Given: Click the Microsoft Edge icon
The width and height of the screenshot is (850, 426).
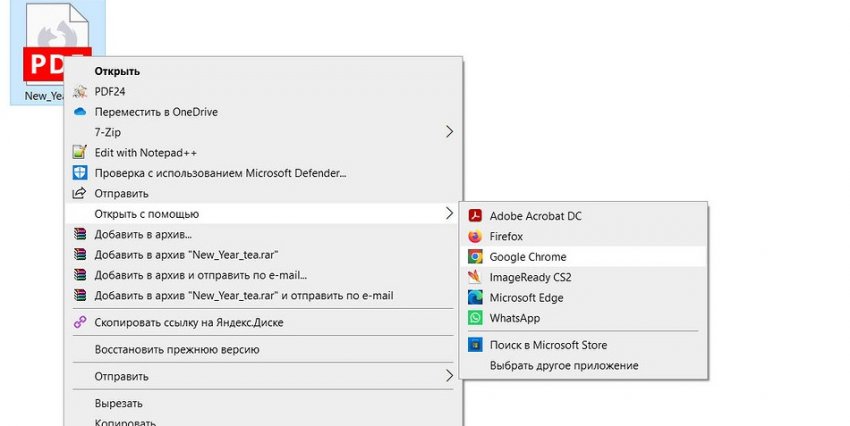Looking at the screenshot, I should [475, 298].
